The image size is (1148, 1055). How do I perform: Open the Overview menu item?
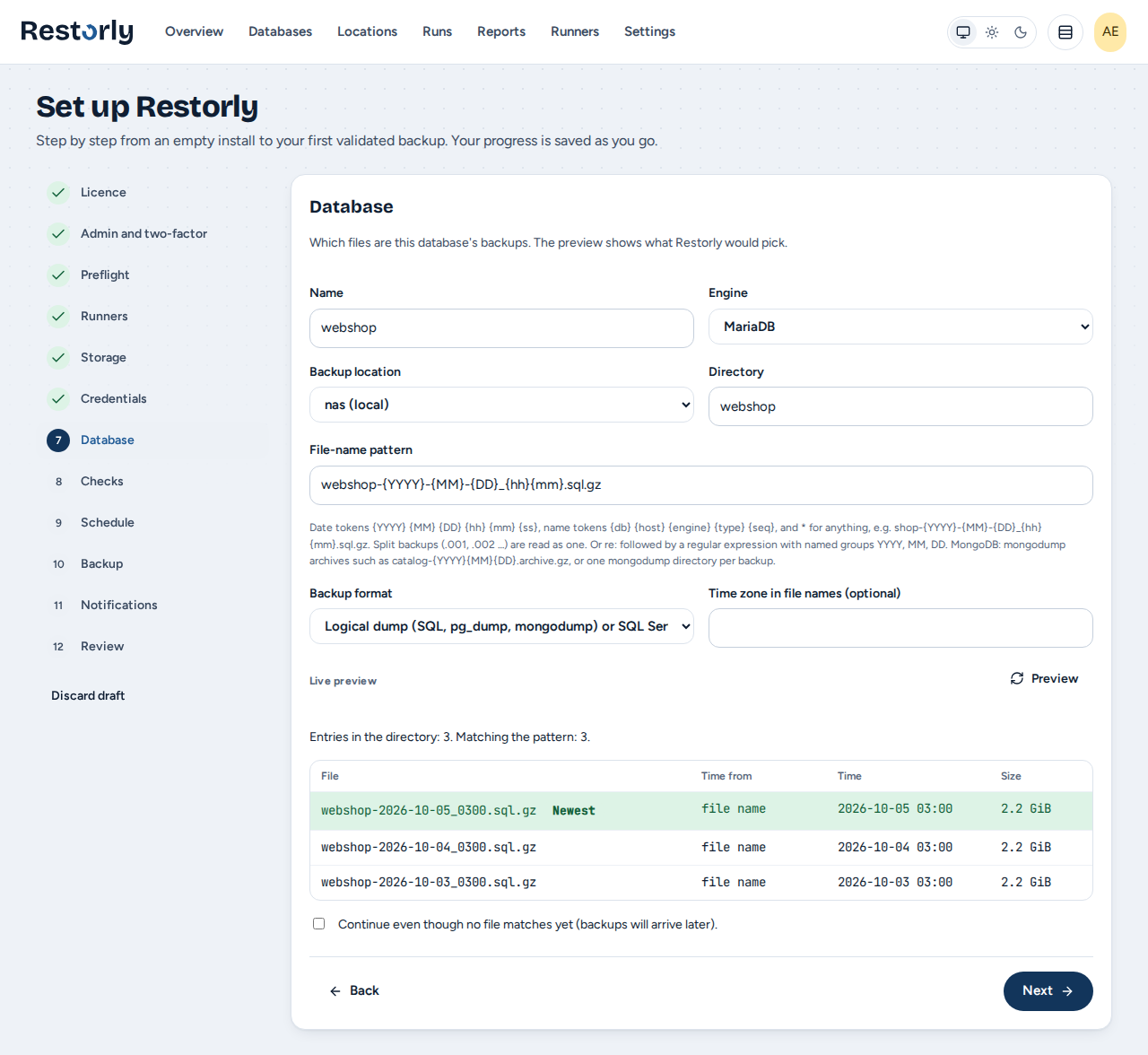pos(194,31)
